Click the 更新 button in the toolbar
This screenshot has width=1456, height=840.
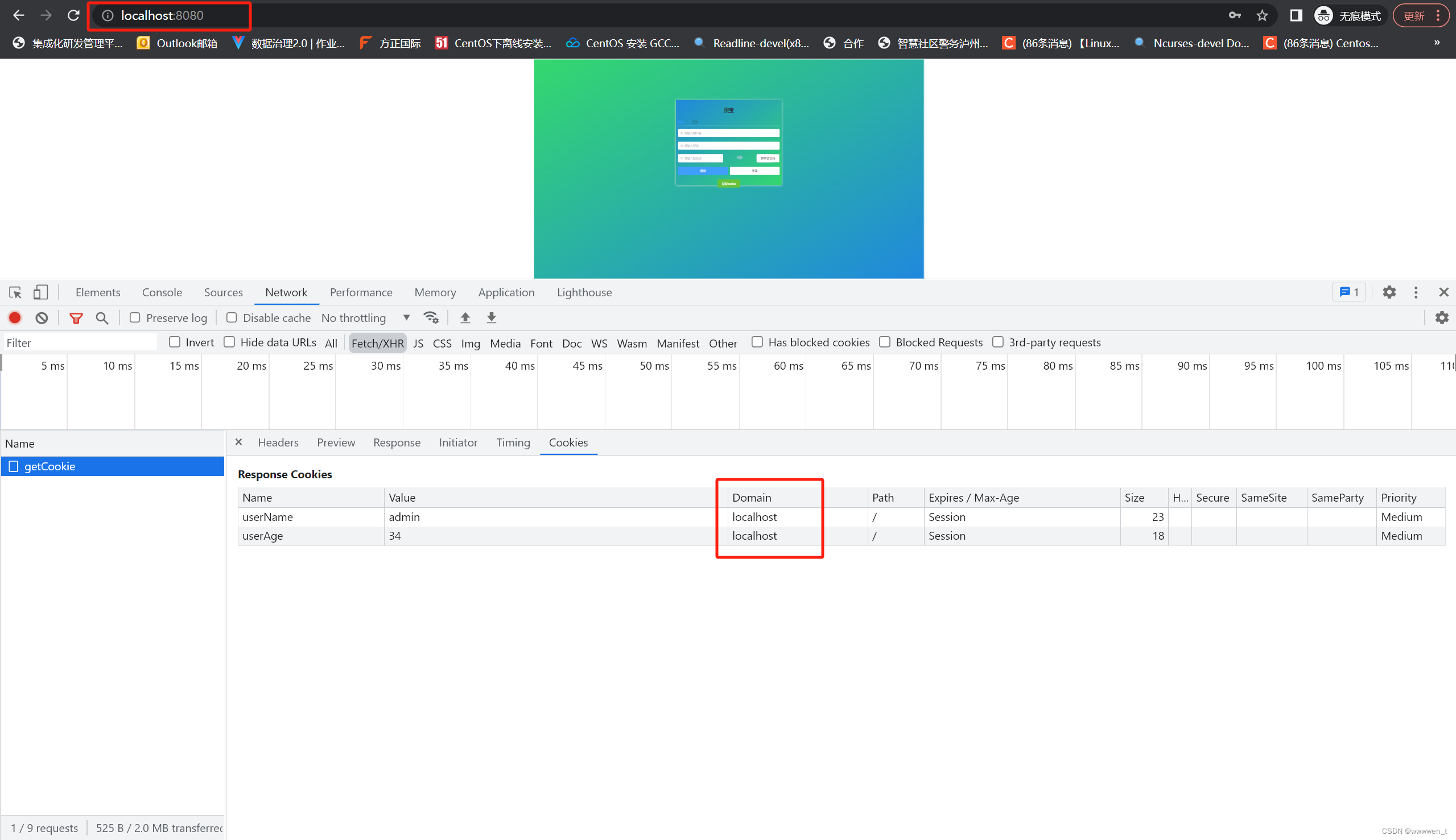click(x=1415, y=15)
